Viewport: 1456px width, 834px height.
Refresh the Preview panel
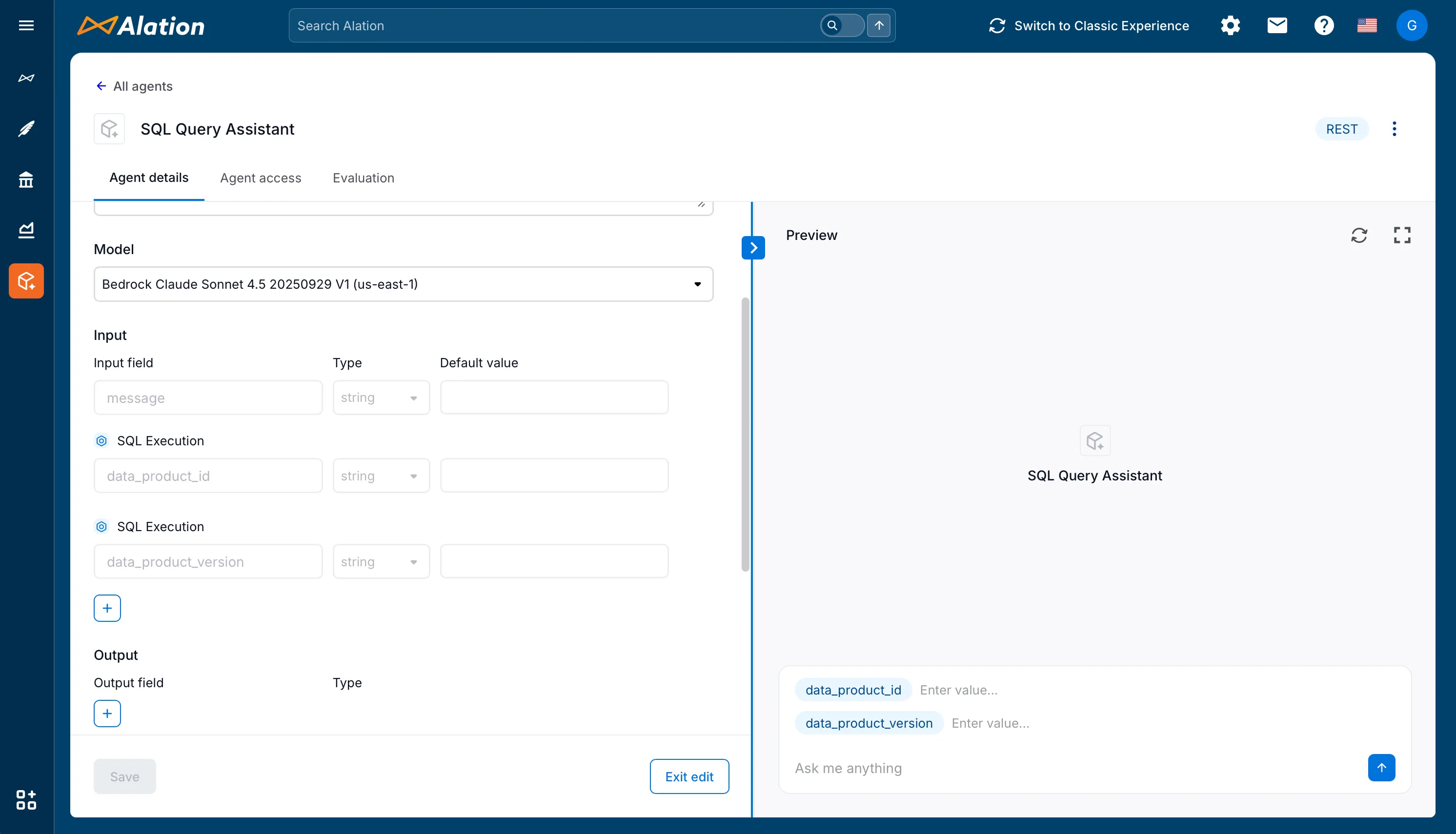(1360, 236)
